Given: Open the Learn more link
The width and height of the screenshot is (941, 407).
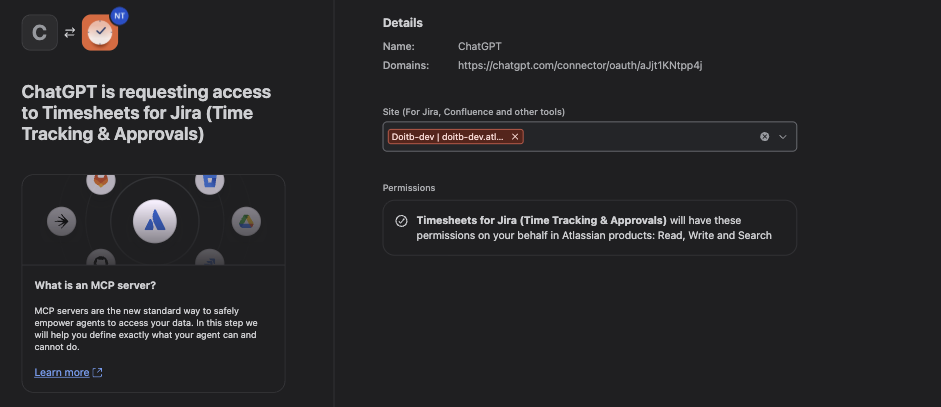Looking at the screenshot, I should tap(62, 372).
